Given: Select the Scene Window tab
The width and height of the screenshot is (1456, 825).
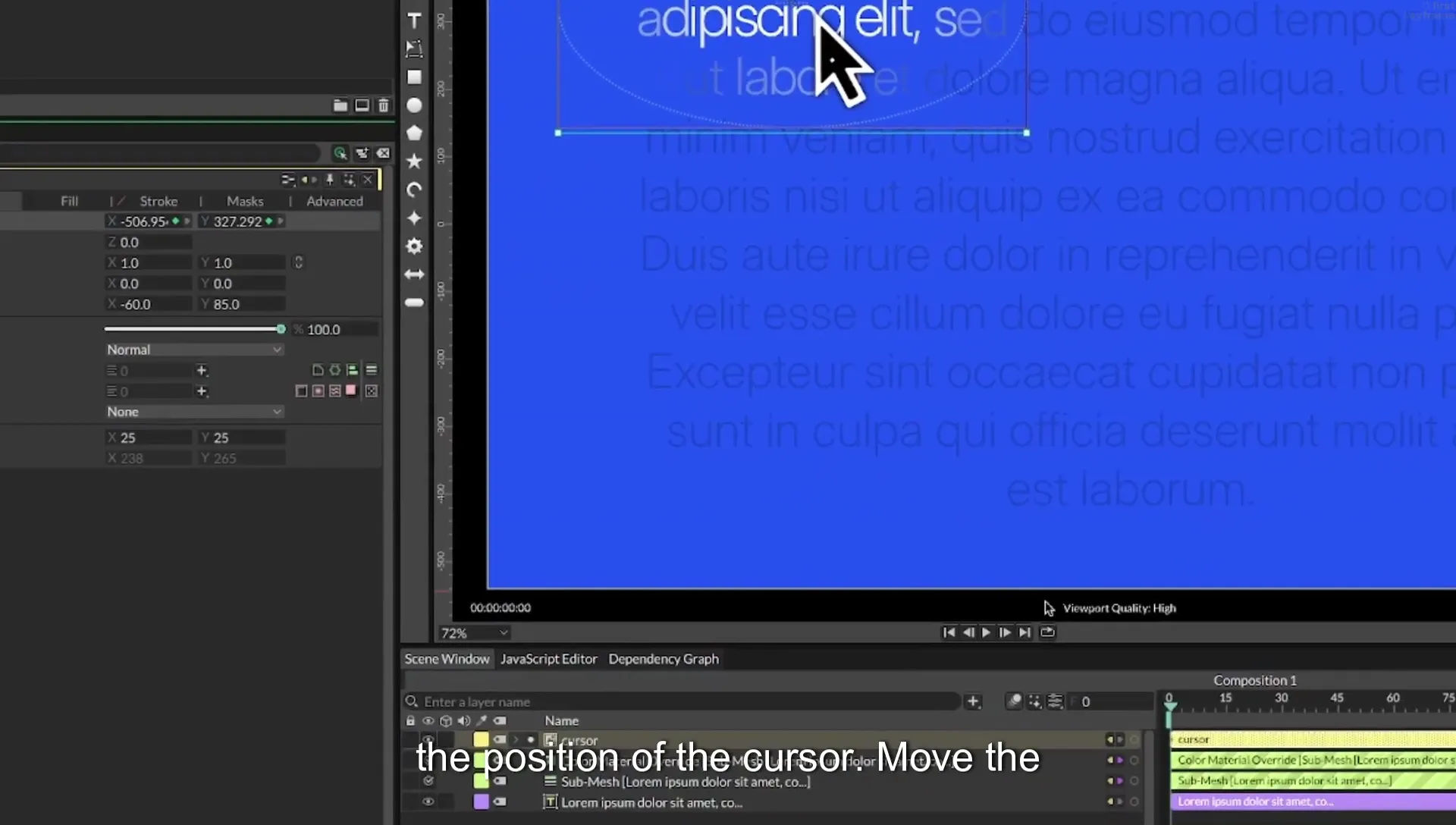Looking at the screenshot, I should [447, 659].
